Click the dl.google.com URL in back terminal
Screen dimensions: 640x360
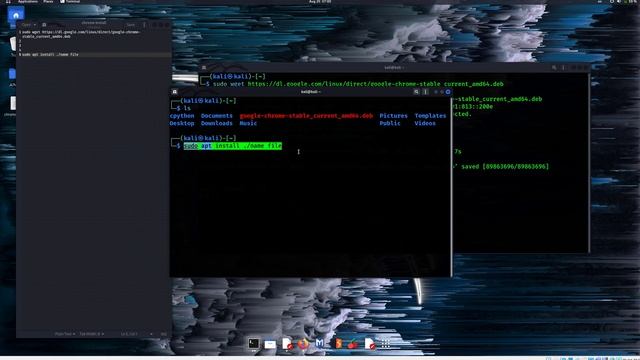[x=376, y=84]
